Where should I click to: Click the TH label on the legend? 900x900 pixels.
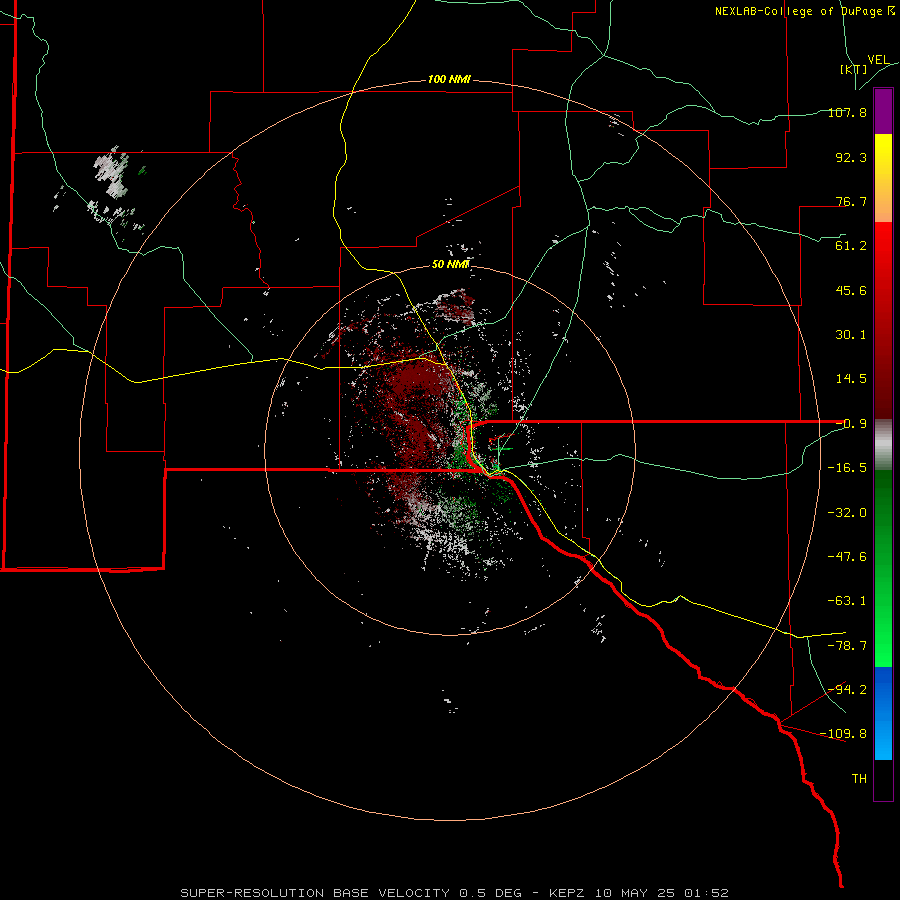[x=859, y=779]
